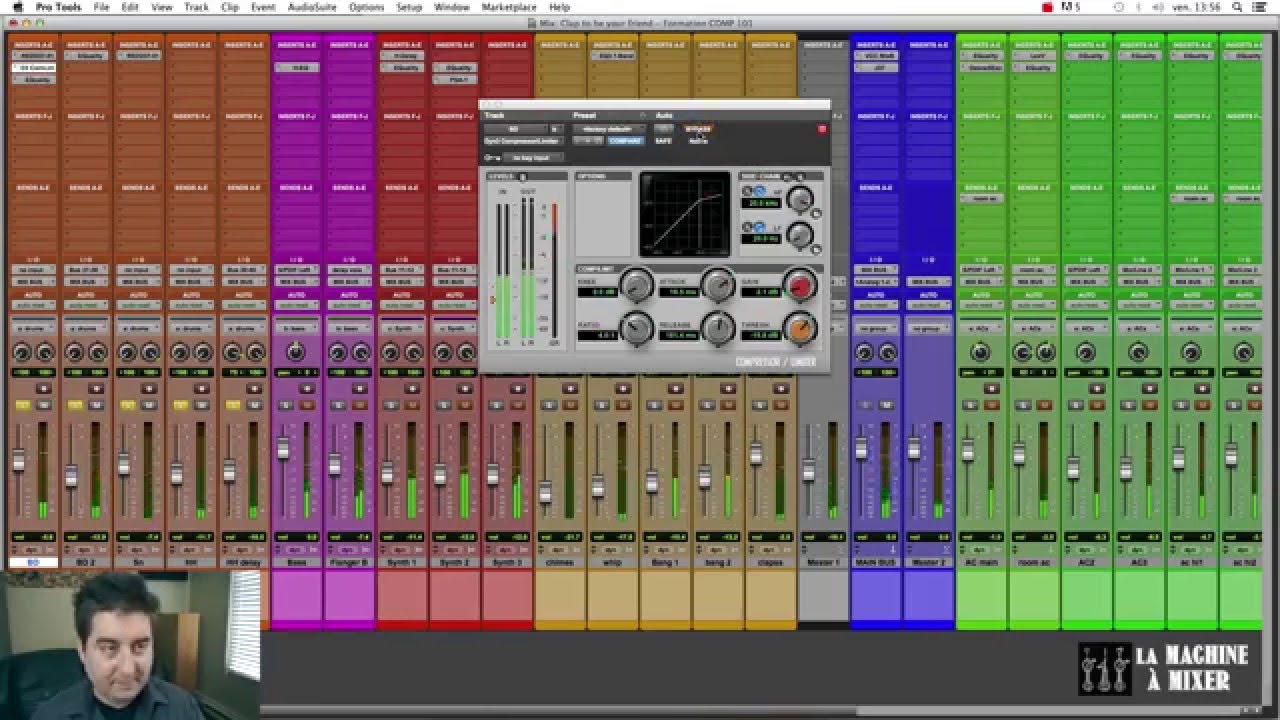Click the Compare button in plugin
Viewport: 1280px width, 720px height.
point(626,141)
